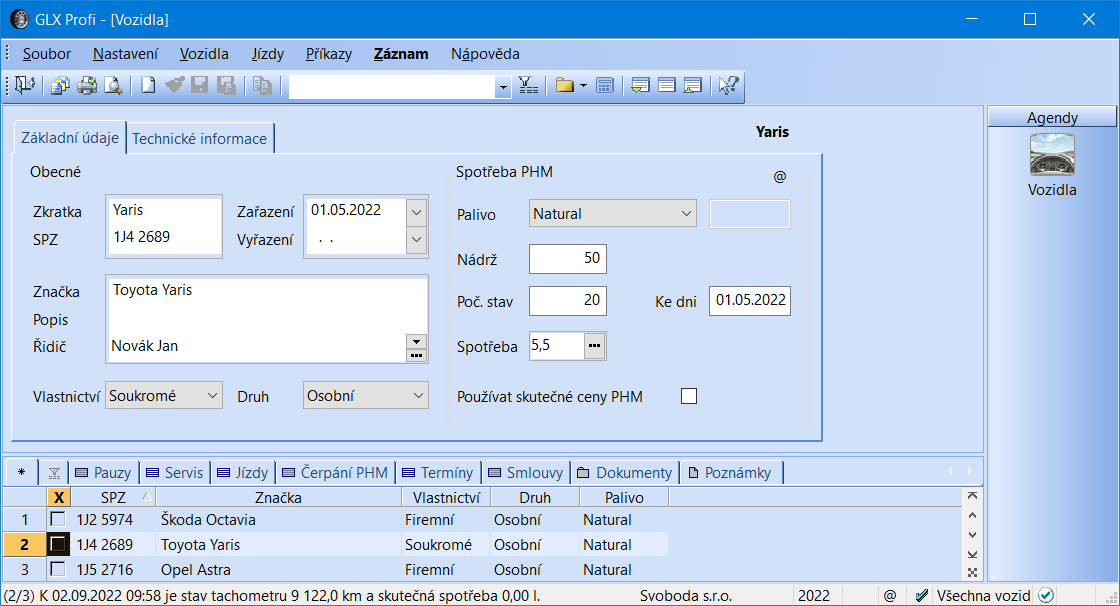Open the Pauzy tab
The height and width of the screenshot is (606, 1120).
pyautogui.click(x=104, y=472)
